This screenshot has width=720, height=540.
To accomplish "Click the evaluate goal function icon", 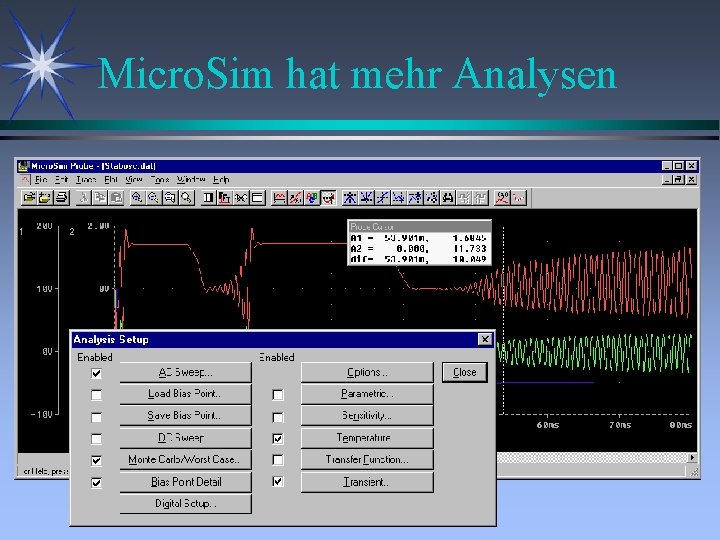I will click(296, 198).
